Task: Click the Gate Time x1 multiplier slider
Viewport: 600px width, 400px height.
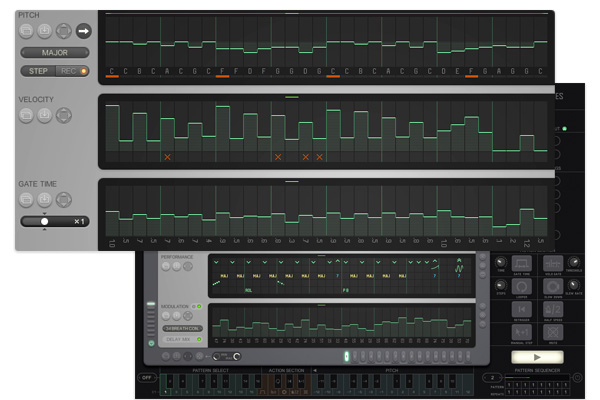Action: pyautogui.click(x=55, y=221)
